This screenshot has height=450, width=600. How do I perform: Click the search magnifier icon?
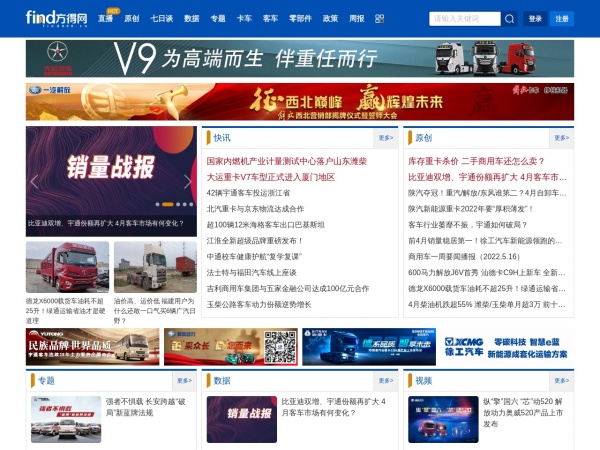[x=509, y=19]
